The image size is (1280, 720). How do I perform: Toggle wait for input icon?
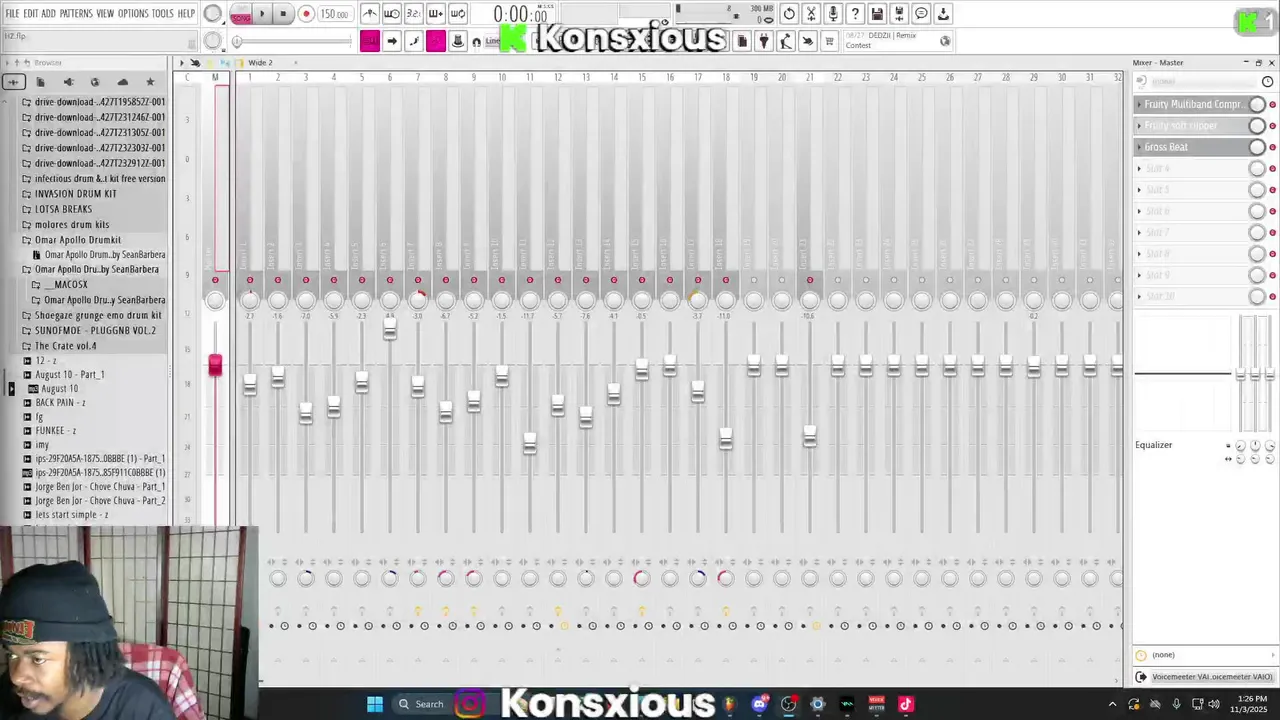coord(392,14)
